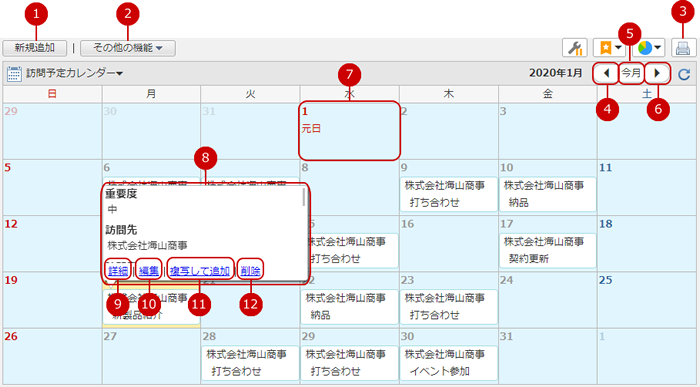Click the 編集 link in popup
This screenshot has height=387, width=700.
149,270
